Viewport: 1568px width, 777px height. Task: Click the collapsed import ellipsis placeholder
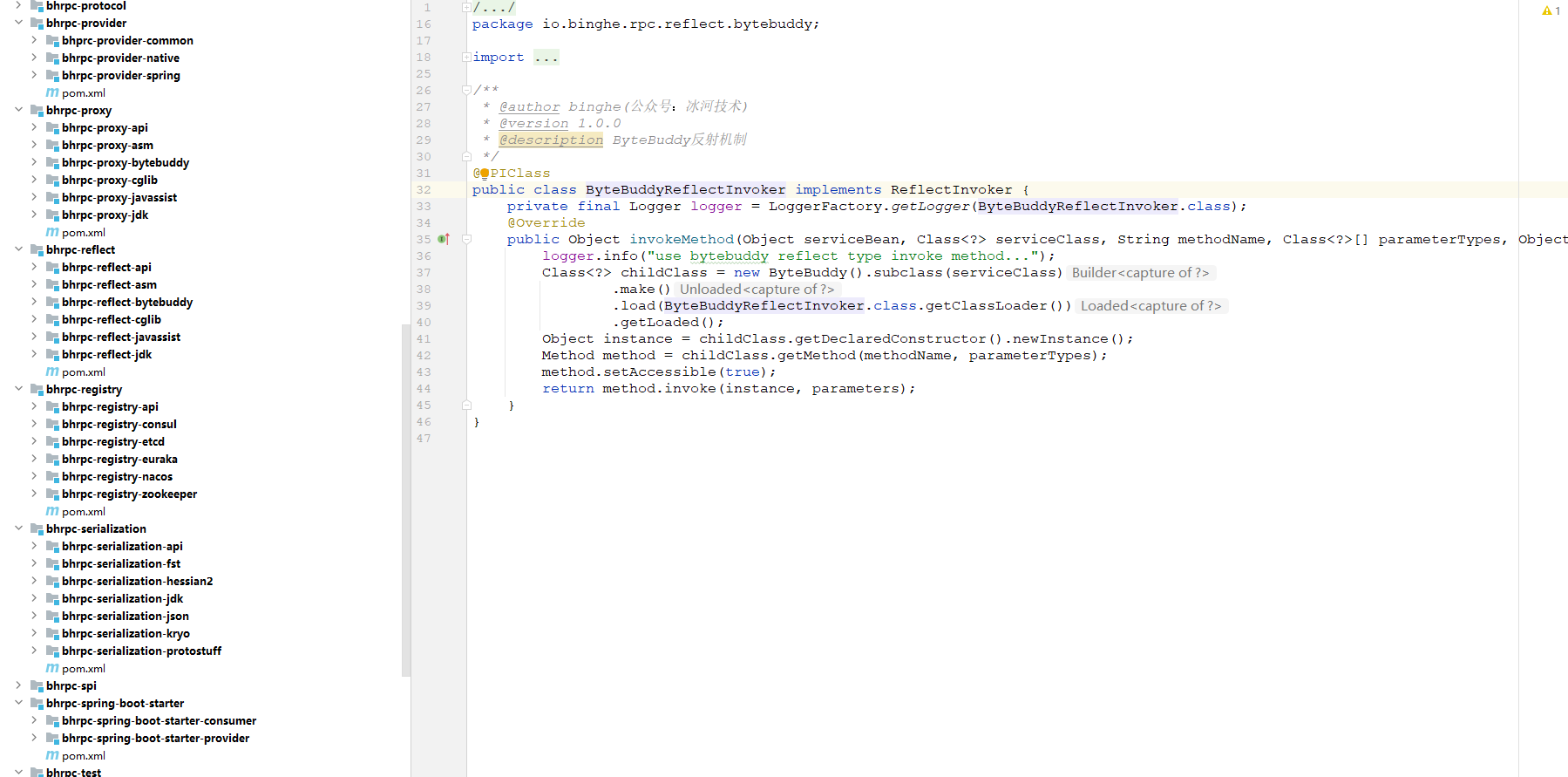click(x=546, y=58)
